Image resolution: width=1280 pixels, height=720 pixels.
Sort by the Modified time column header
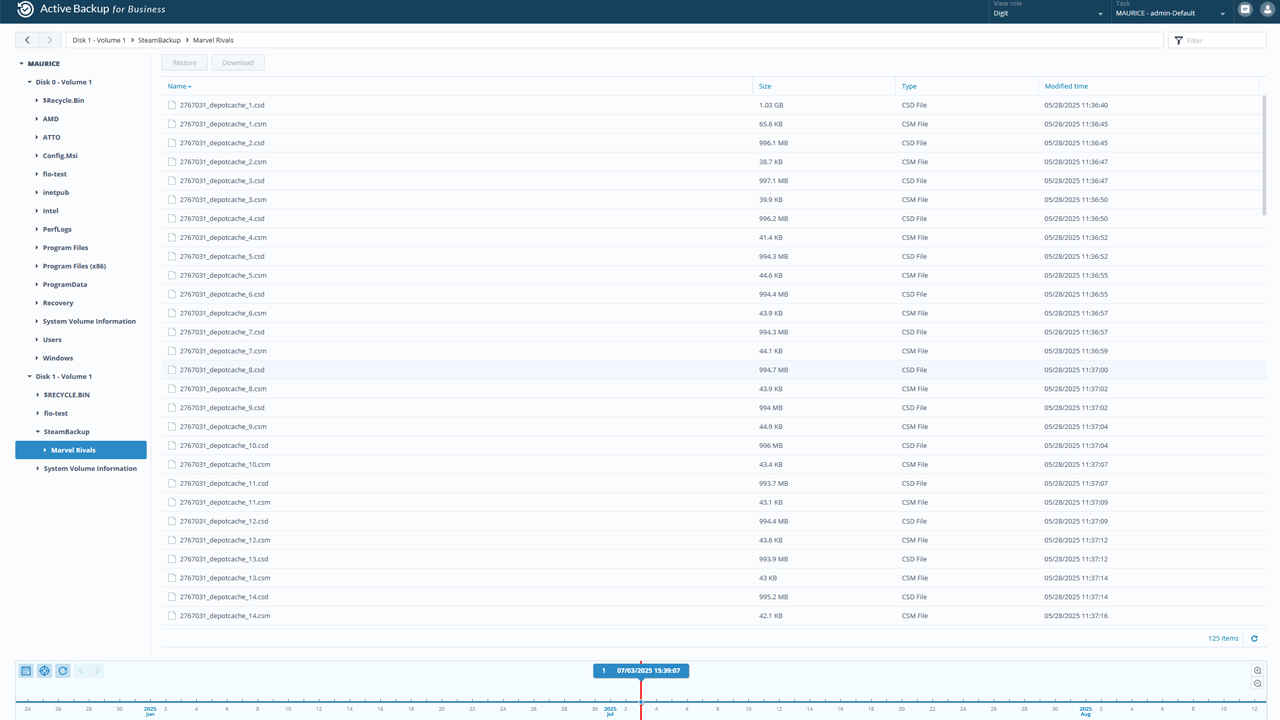click(1066, 86)
